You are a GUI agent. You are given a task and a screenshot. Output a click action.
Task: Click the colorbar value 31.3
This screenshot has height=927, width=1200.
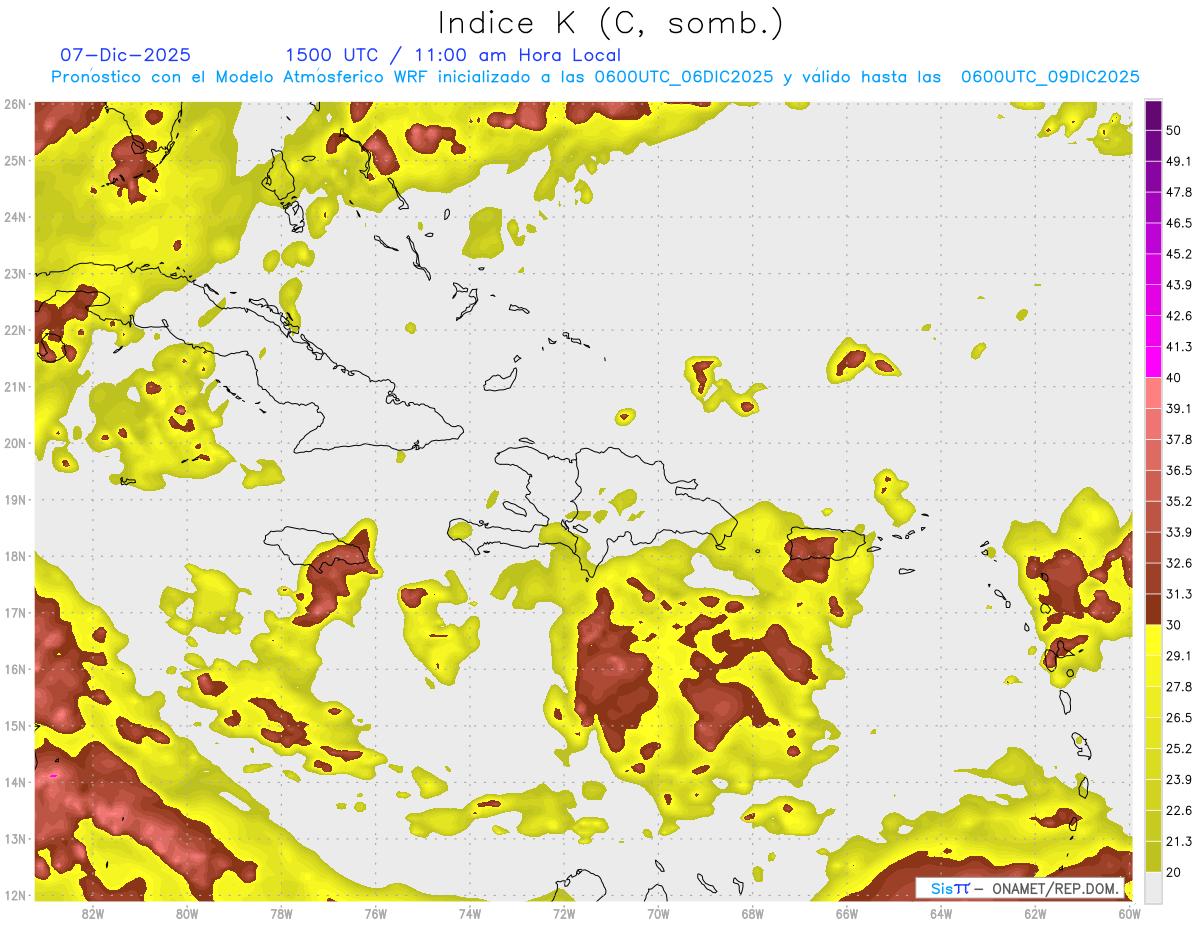click(1179, 593)
